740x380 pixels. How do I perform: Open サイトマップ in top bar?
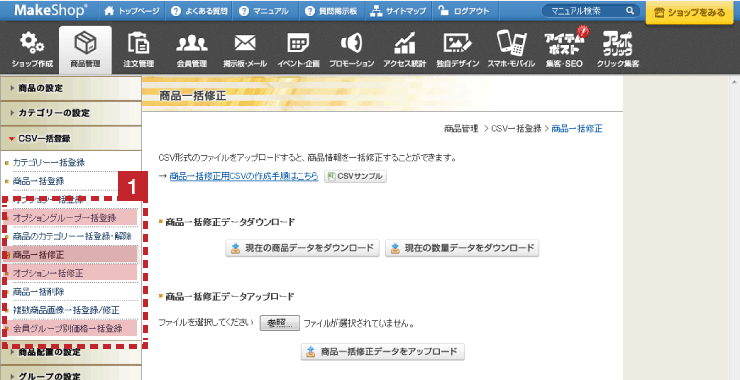click(397, 11)
